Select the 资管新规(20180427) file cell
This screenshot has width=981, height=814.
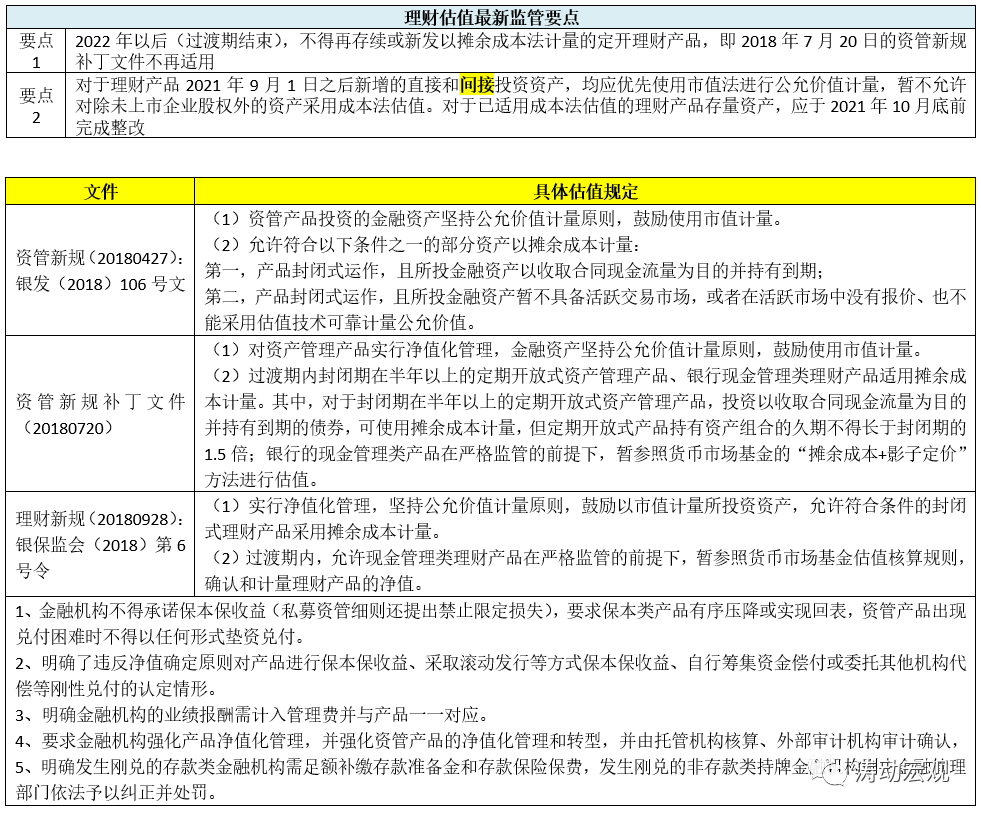click(100, 270)
